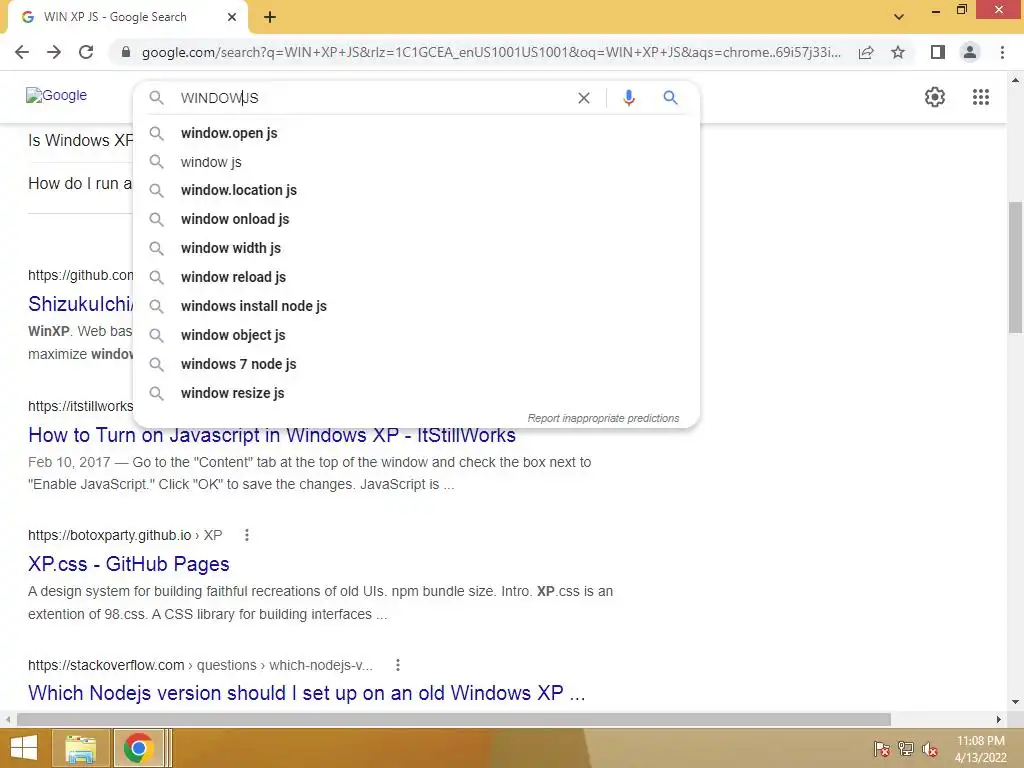This screenshot has height=768, width=1024.
Task: Click the lock icon in the address bar
Action: (x=126, y=52)
